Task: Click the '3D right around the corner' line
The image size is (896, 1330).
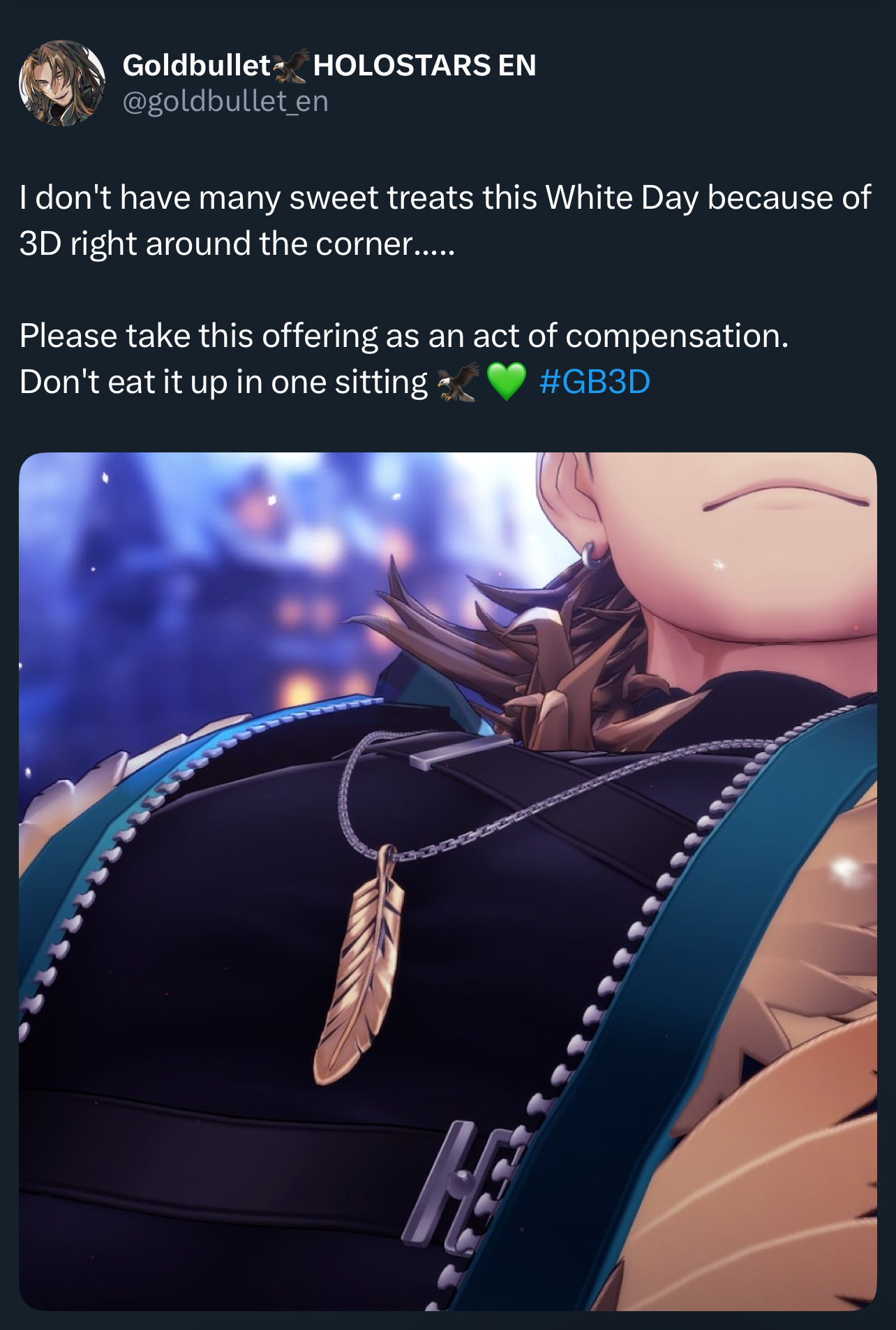Action: click(237, 244)
